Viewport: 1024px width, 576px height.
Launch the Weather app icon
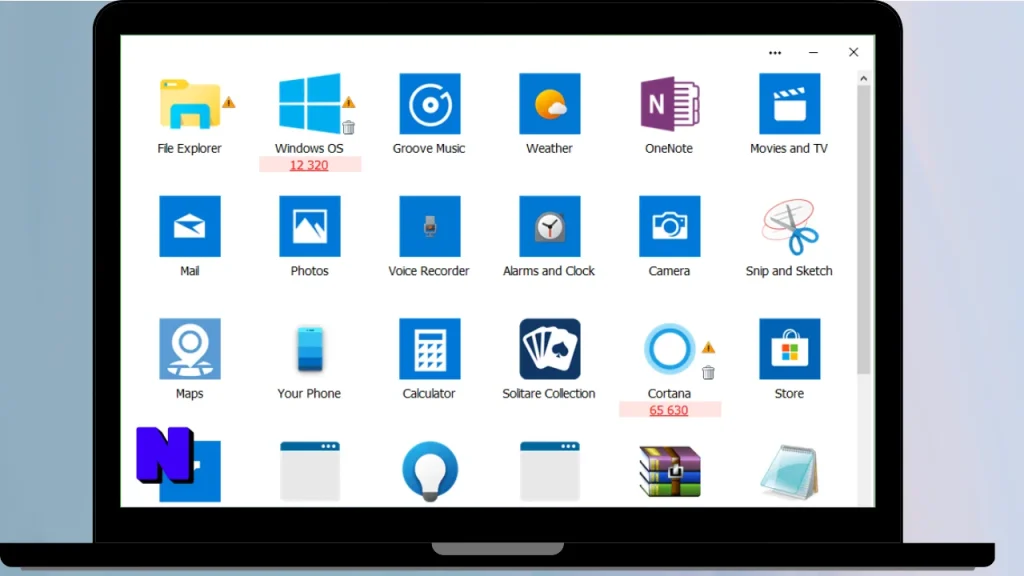[550, 104]
